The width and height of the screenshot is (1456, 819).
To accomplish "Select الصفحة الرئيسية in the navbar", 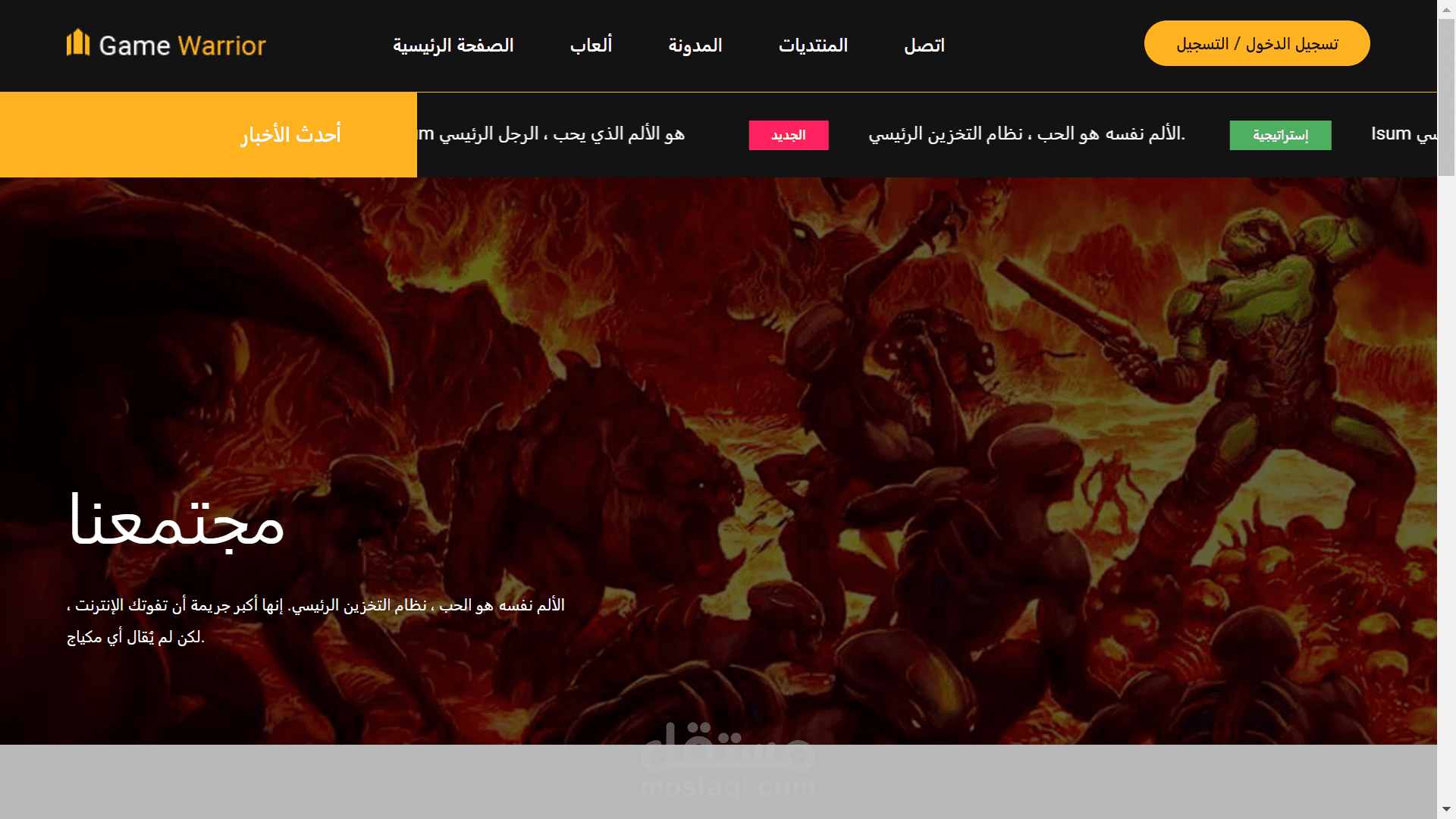I will (x=453, y=45).
